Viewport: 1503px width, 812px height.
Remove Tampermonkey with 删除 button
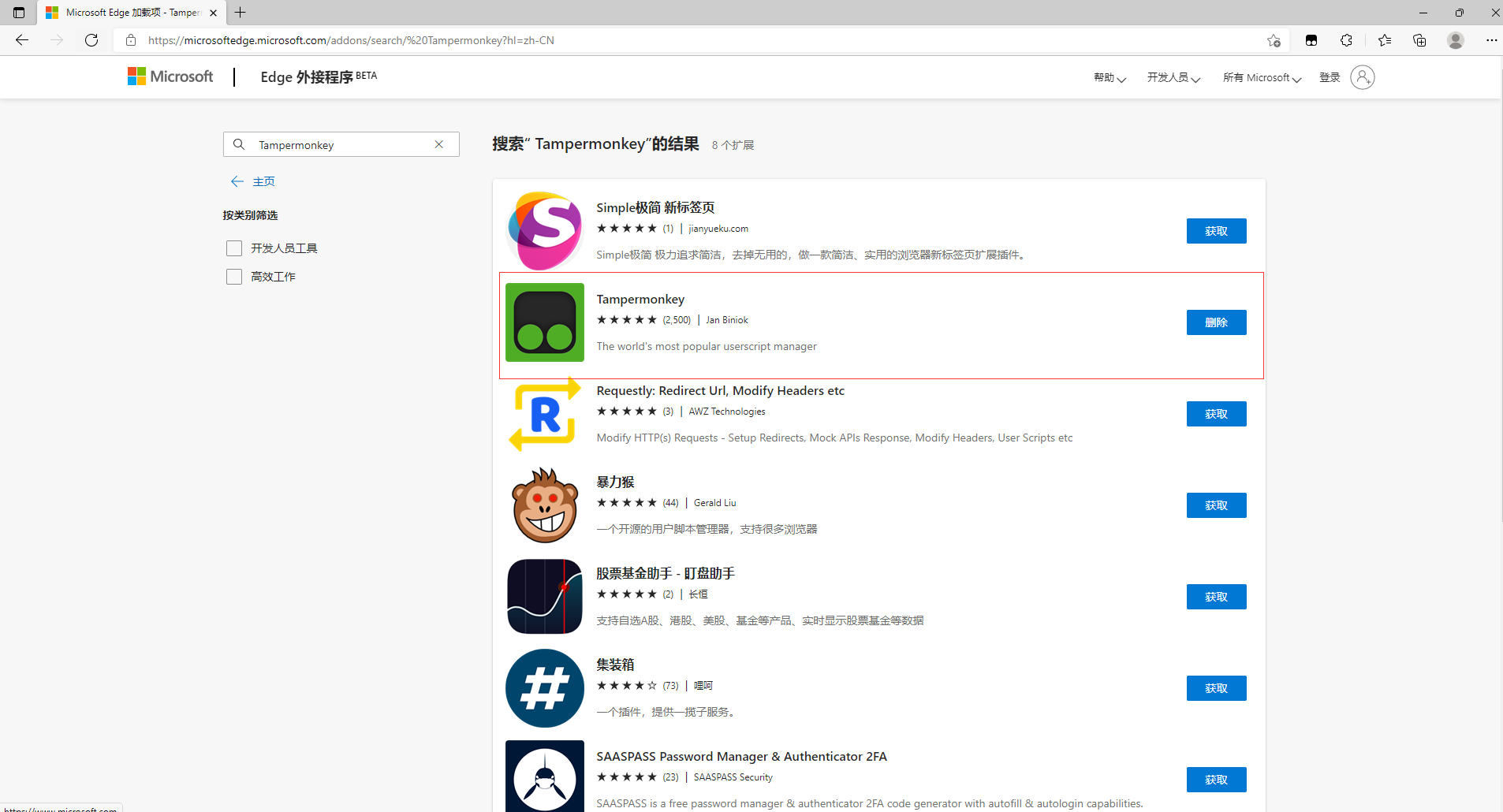(1216, 322)
